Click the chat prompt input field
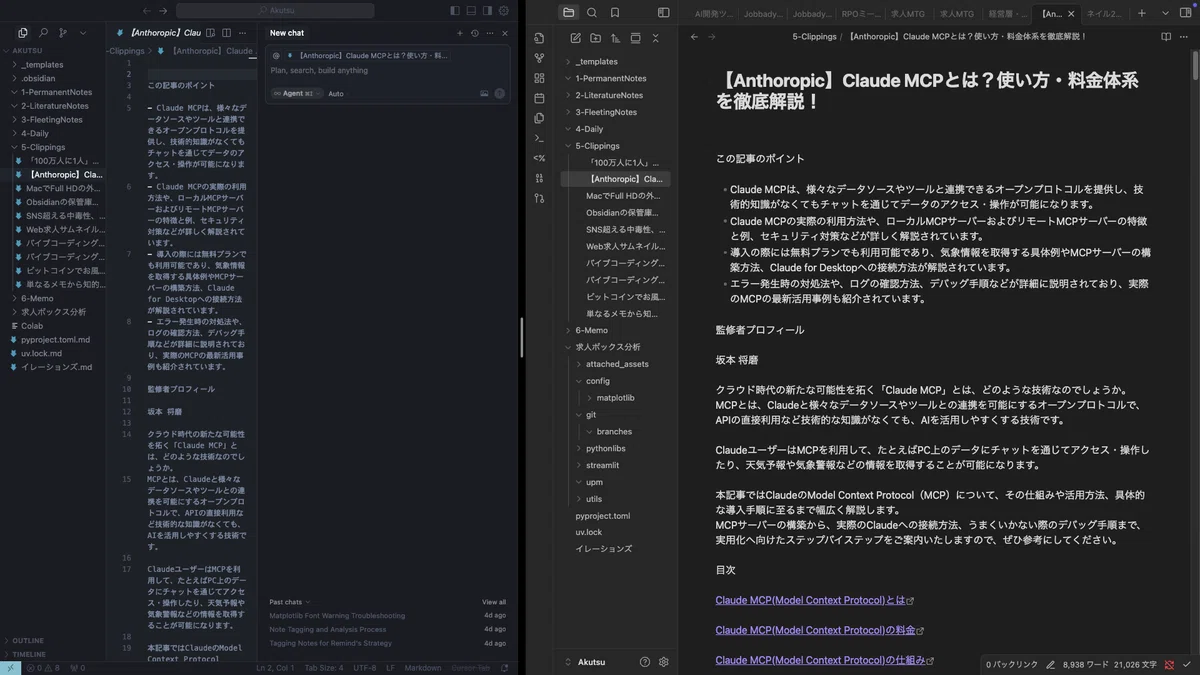Image resolution: width=1200 pixels, height=675 pixels. tap(388, 70)
